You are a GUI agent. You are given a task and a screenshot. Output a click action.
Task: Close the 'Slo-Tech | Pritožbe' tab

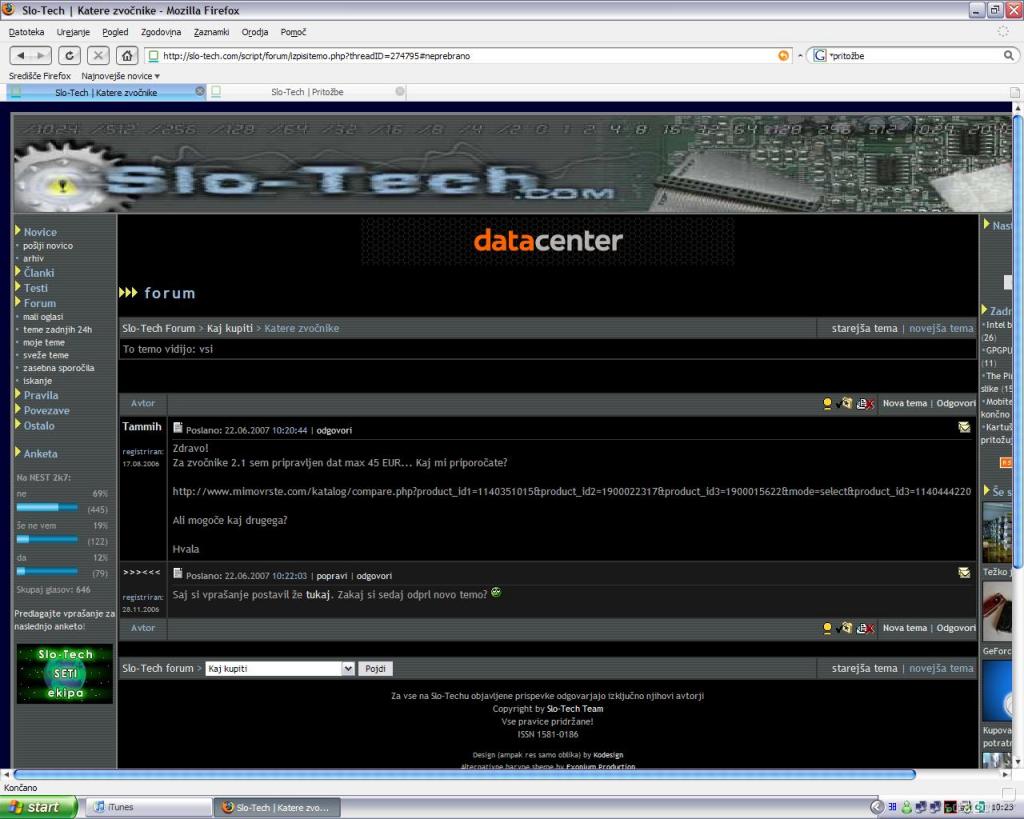click(400, 91)
